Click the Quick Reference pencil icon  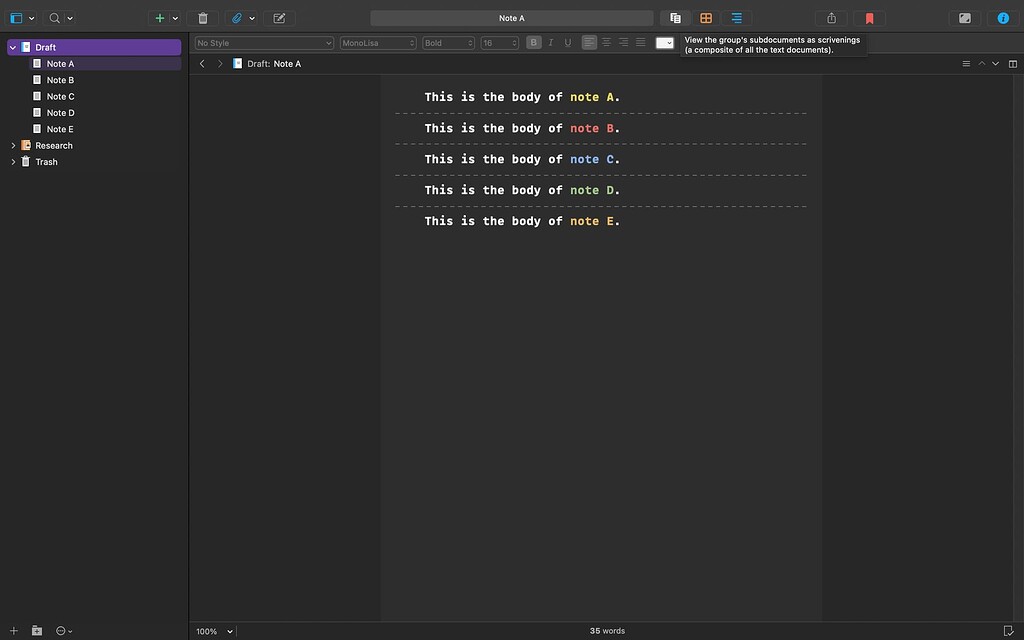280,18
